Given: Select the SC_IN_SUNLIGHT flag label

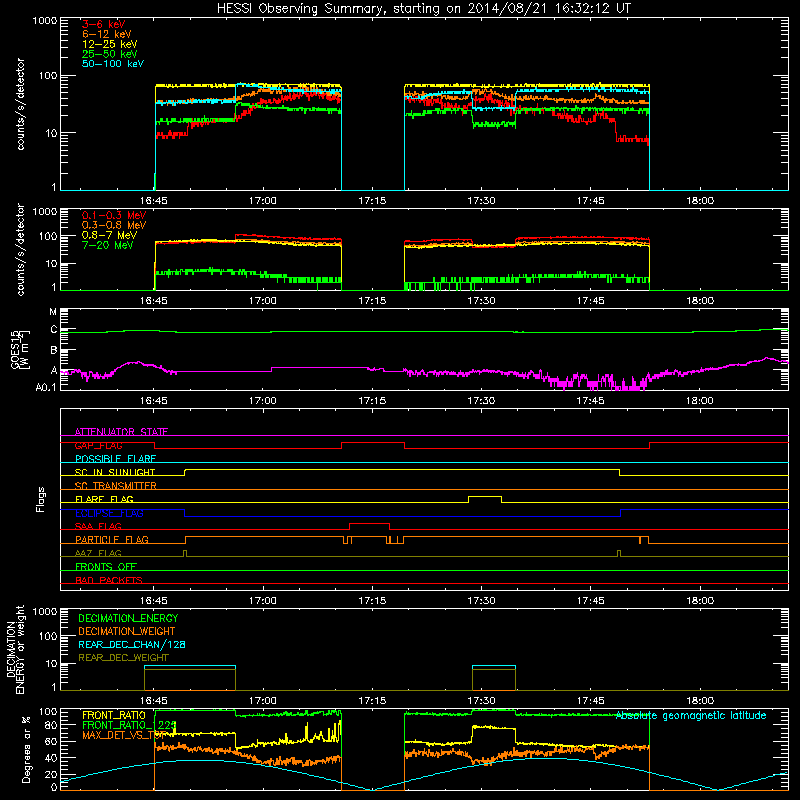Looking at the screenshot, I should [x=115, y=472].
